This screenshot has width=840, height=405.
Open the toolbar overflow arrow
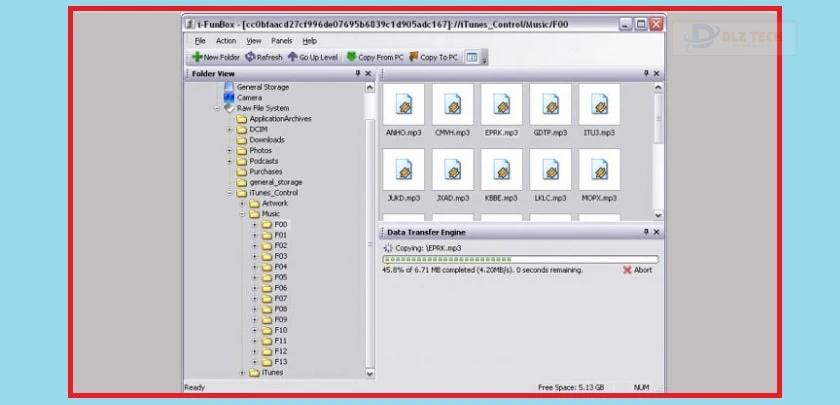tap(484, 58)
